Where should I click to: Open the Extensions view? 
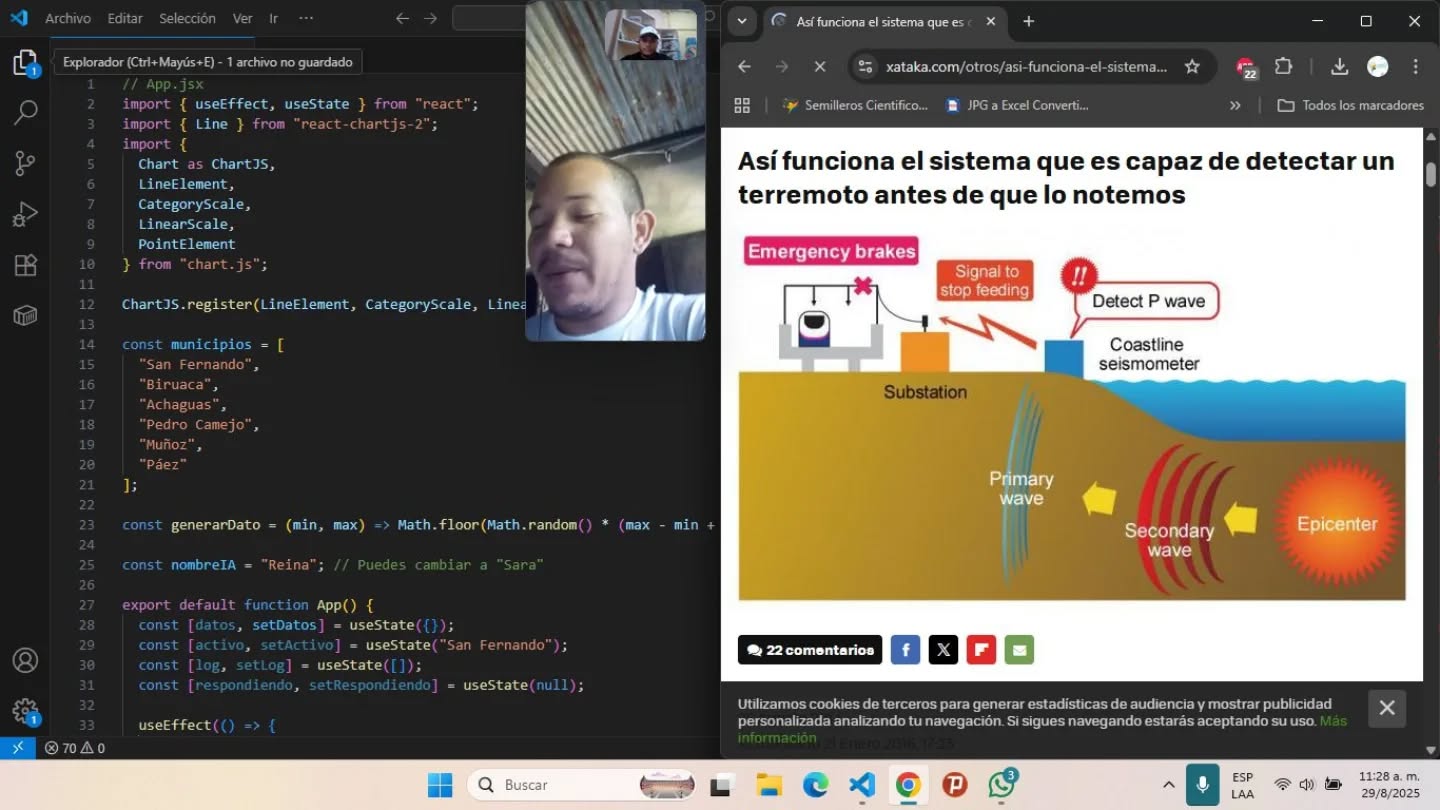[x=25, y=265]
